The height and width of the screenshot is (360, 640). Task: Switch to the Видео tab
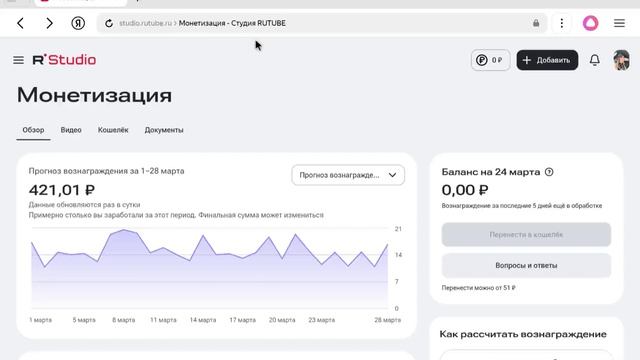coord(71,130)
